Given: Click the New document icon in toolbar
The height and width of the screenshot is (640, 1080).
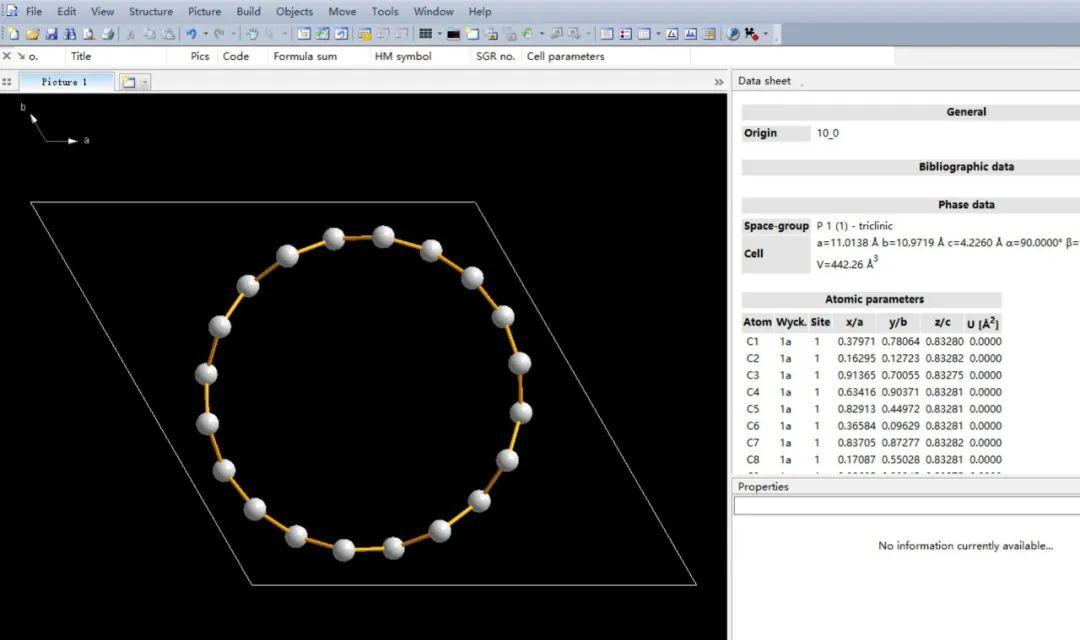Looking at the screenshot, I should point(13,34).
